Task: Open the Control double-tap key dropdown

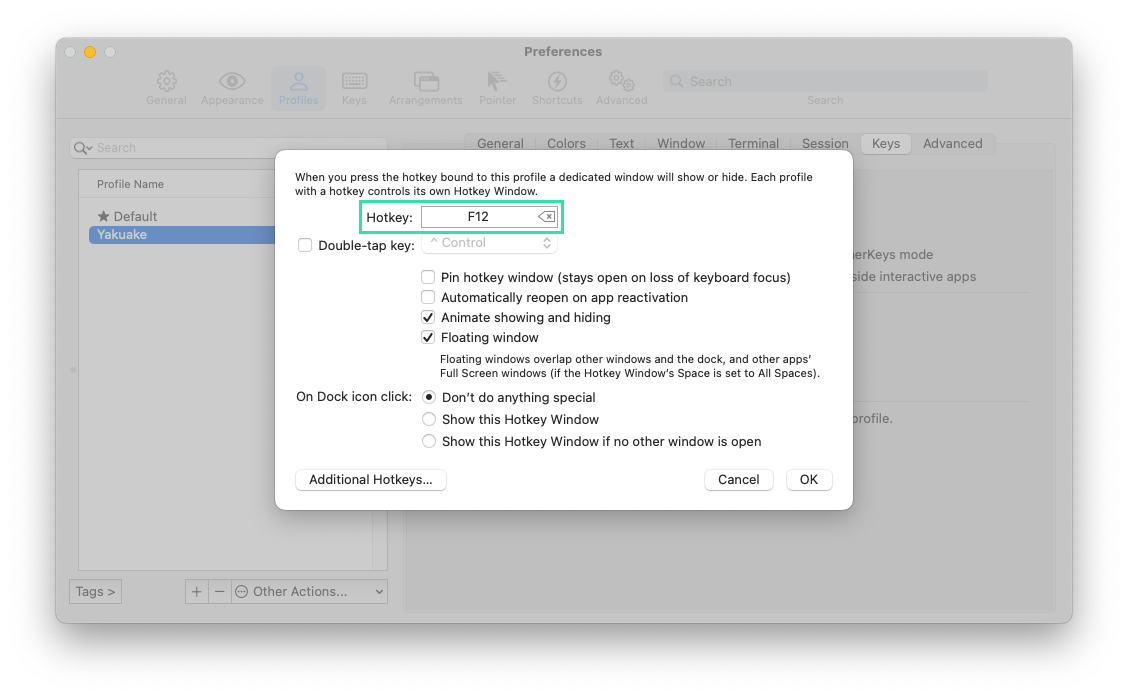Action: 490,243
